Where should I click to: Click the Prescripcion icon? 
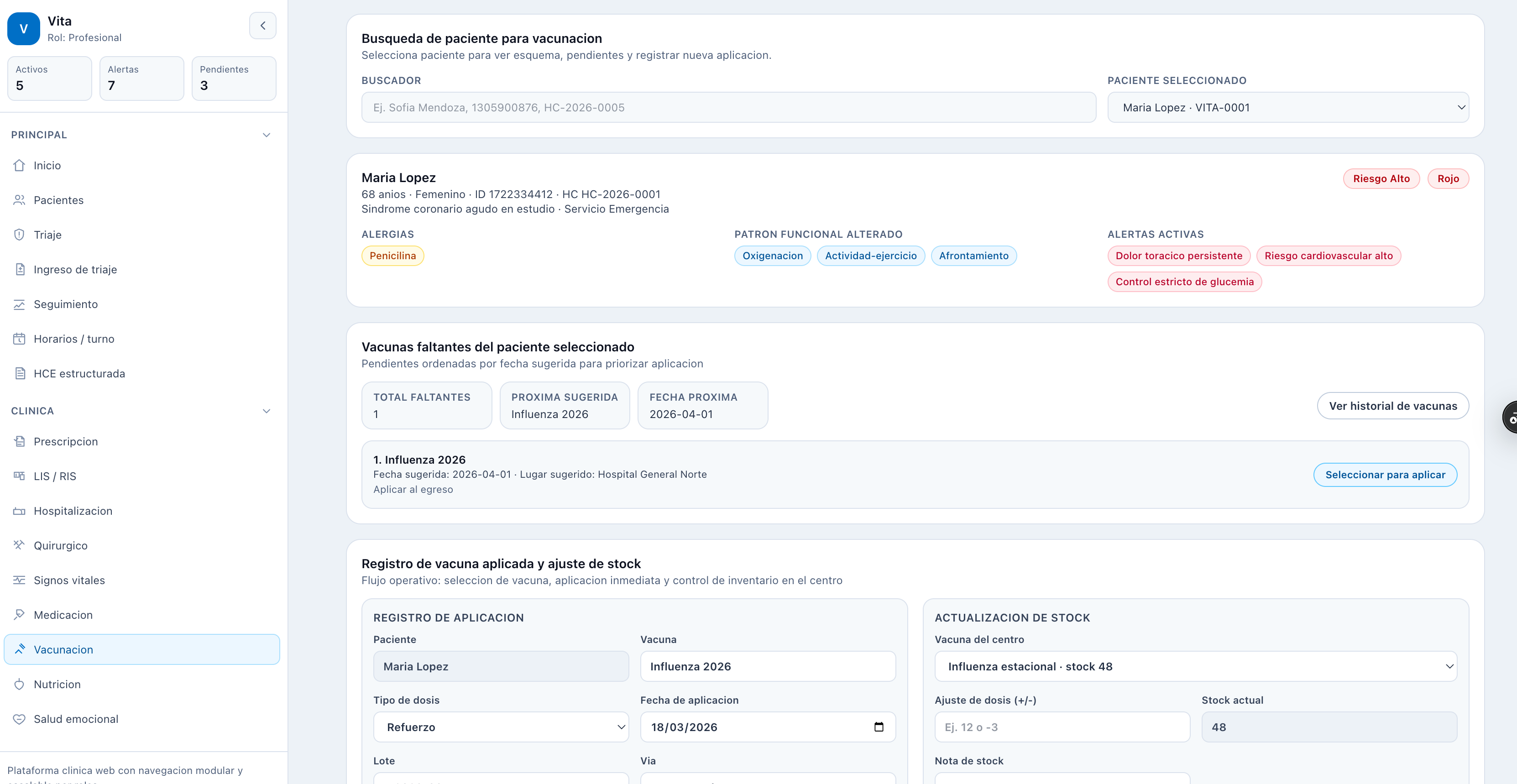(20, 442)
